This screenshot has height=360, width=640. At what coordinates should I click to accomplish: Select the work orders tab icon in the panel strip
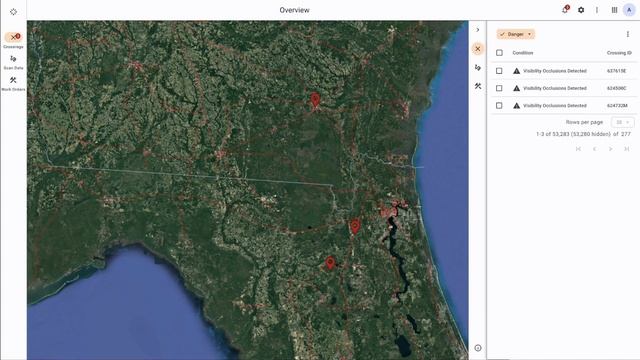(x=478, y=86)
